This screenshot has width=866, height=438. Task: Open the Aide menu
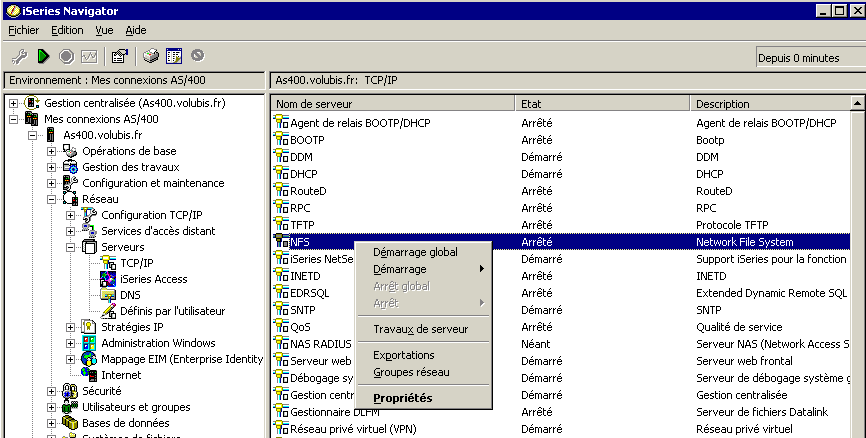pyautogui.click(x=136, y=30)
